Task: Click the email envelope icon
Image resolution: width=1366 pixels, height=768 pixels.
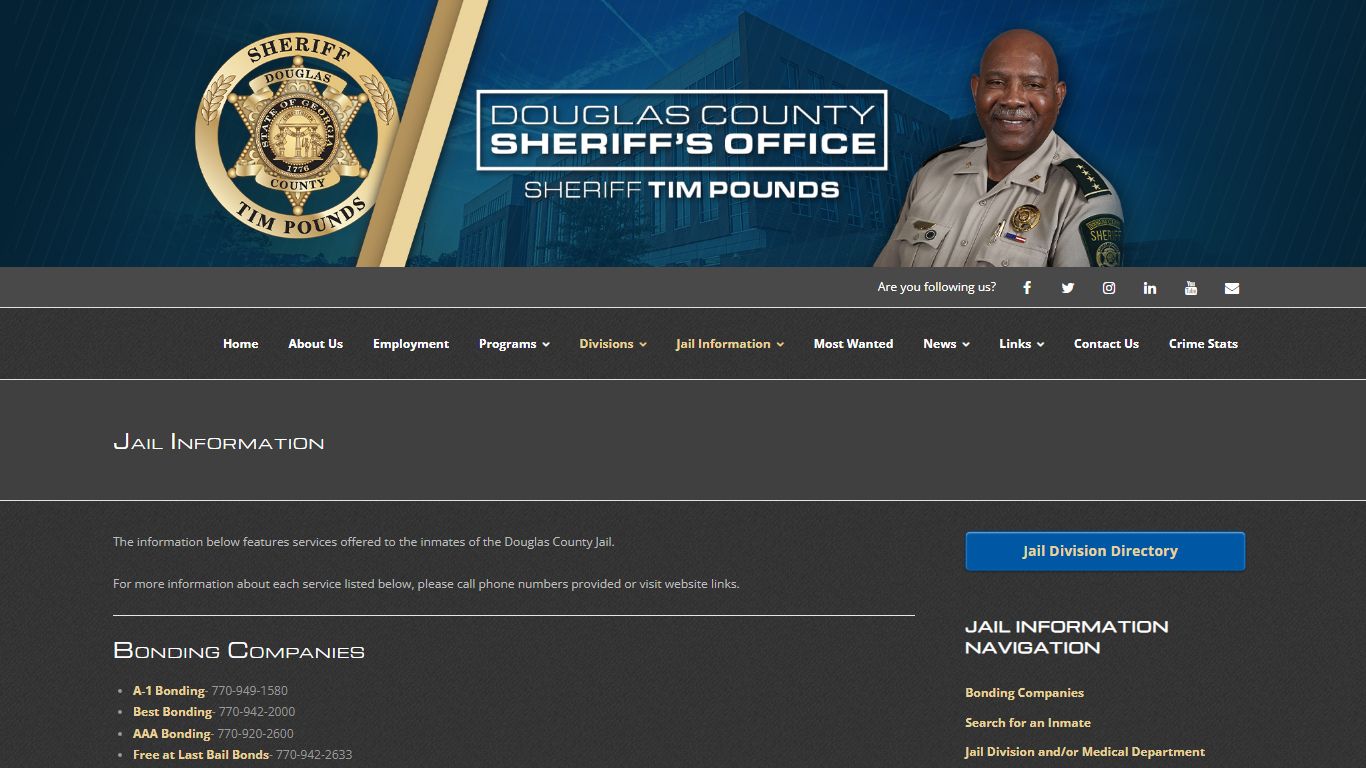Action: tap(1232, 288)
